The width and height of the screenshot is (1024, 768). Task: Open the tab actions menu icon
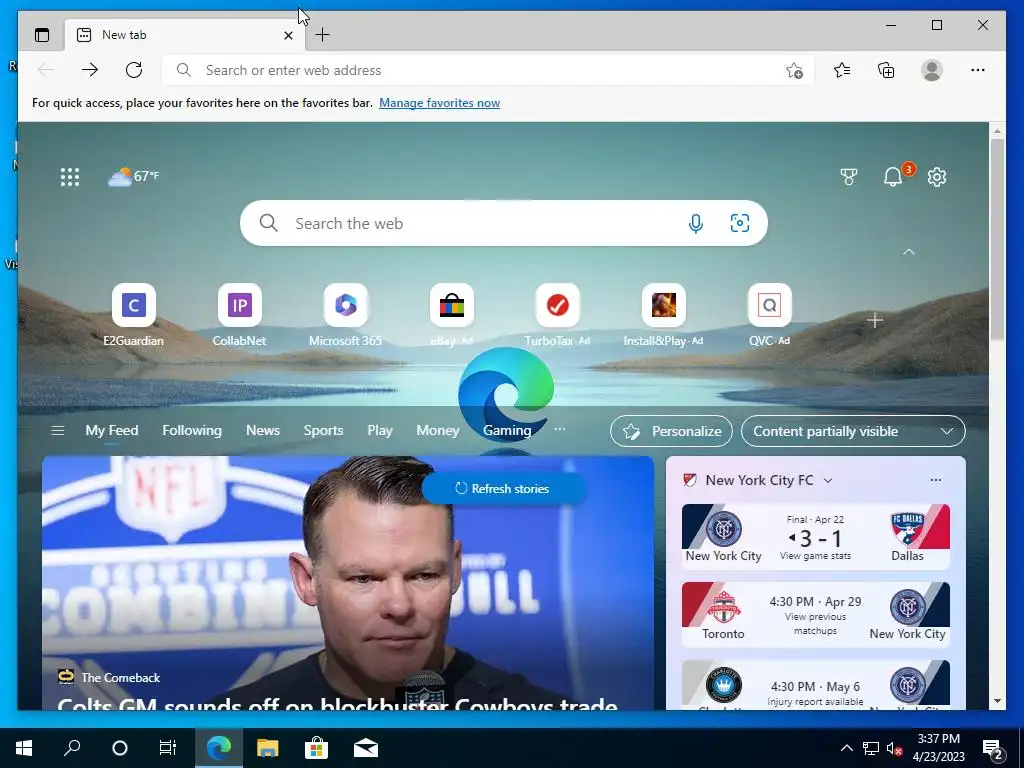42,35
